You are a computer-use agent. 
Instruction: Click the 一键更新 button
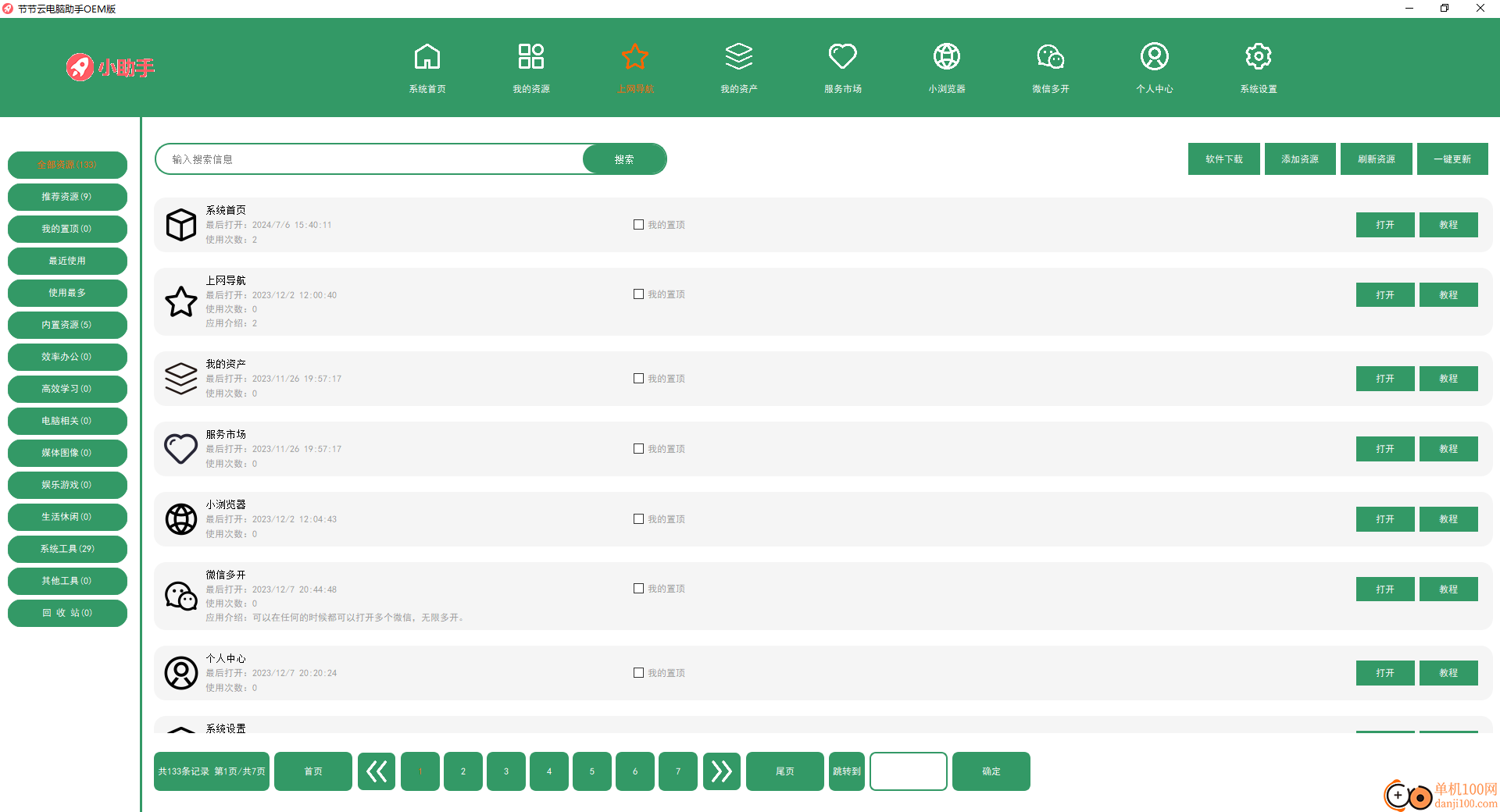[x=1452, y=159]
